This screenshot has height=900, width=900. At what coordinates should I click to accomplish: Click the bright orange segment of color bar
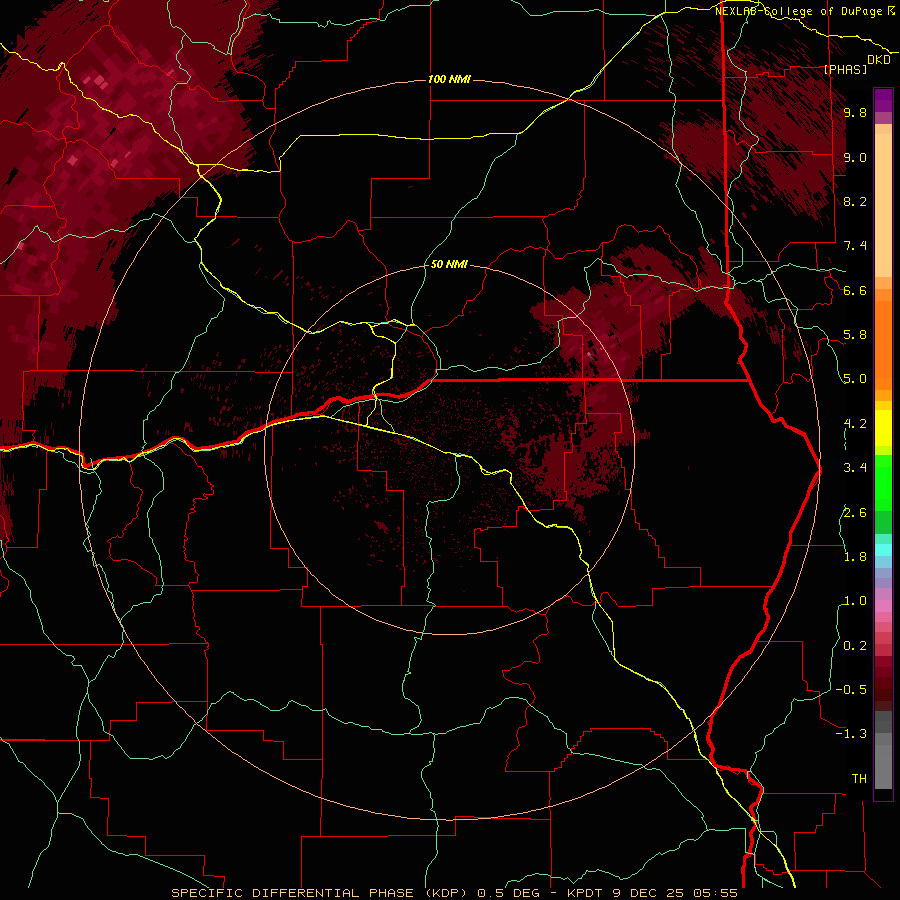point(883,344)
